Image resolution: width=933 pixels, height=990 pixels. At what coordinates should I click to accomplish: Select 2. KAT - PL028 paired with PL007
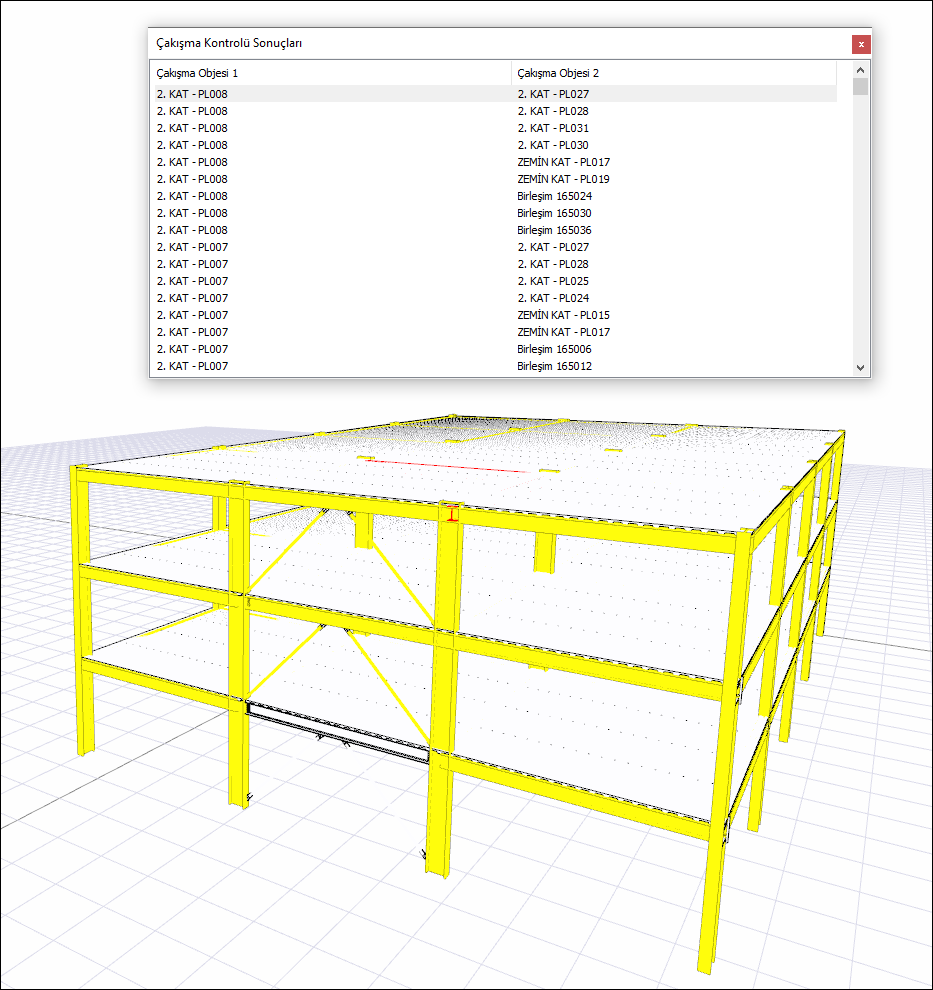coord(553,265)
